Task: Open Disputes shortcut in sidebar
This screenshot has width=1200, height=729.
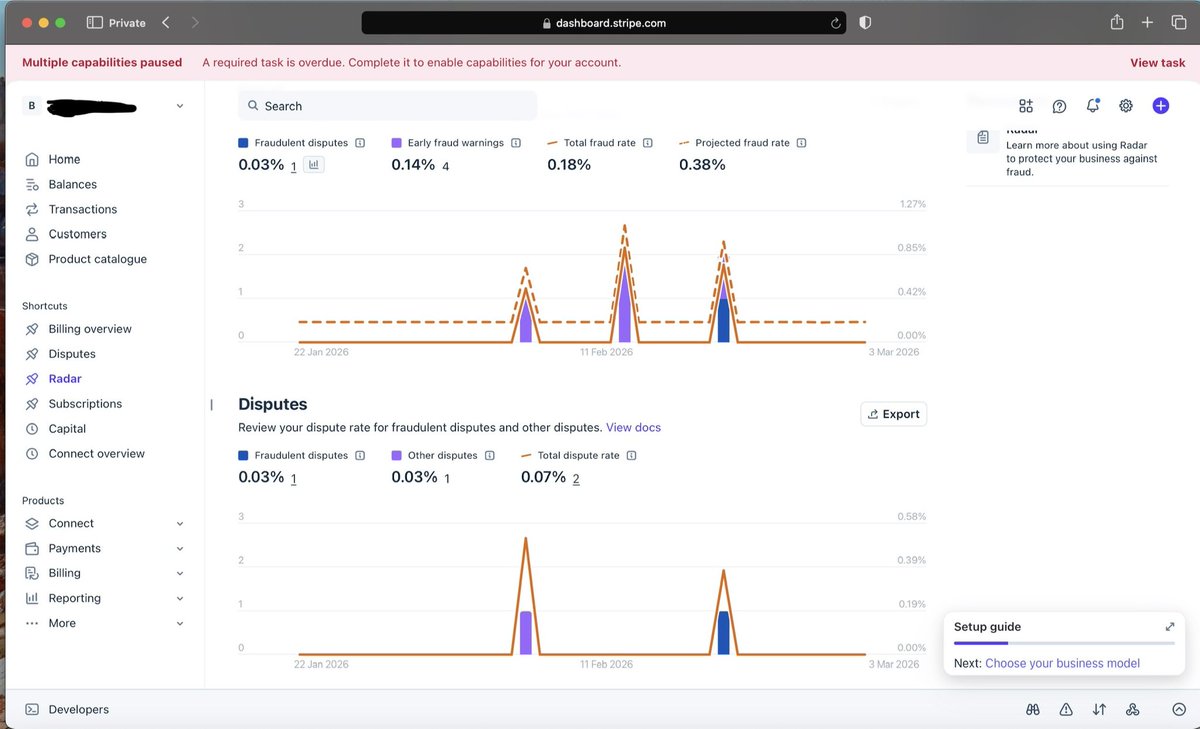Action: coord(72,354)
